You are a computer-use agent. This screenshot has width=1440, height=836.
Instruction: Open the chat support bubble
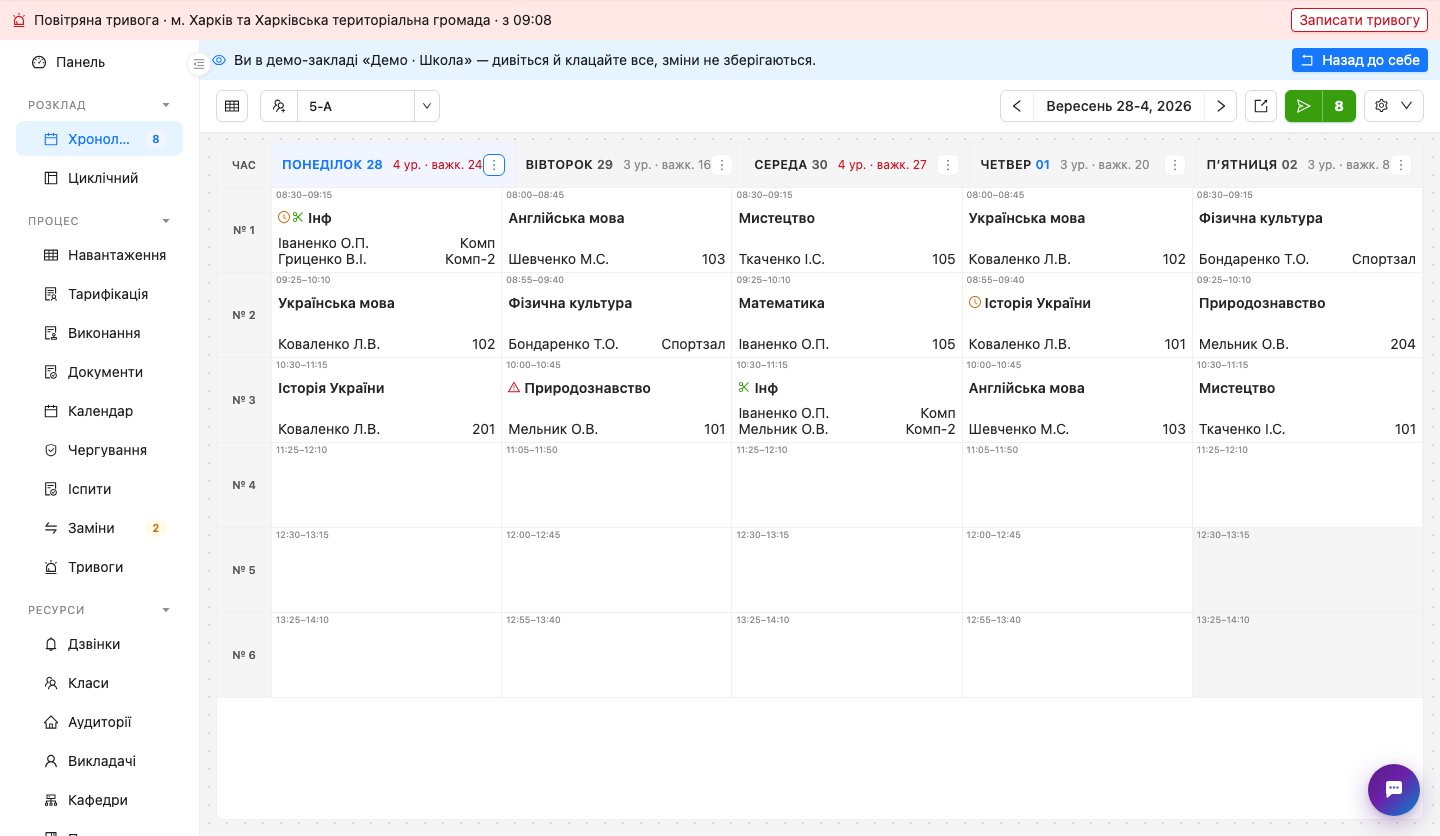pyautogui.click(x=1394, y=790)
